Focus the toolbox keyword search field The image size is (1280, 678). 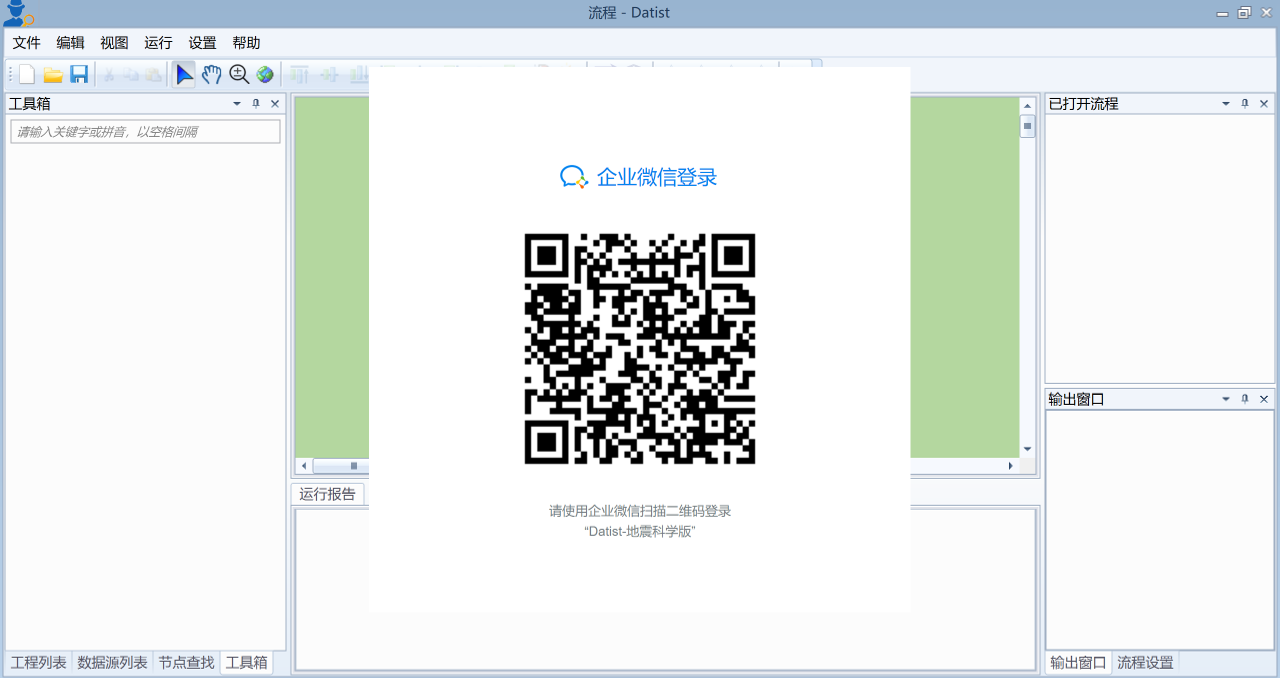coord(145,132)
